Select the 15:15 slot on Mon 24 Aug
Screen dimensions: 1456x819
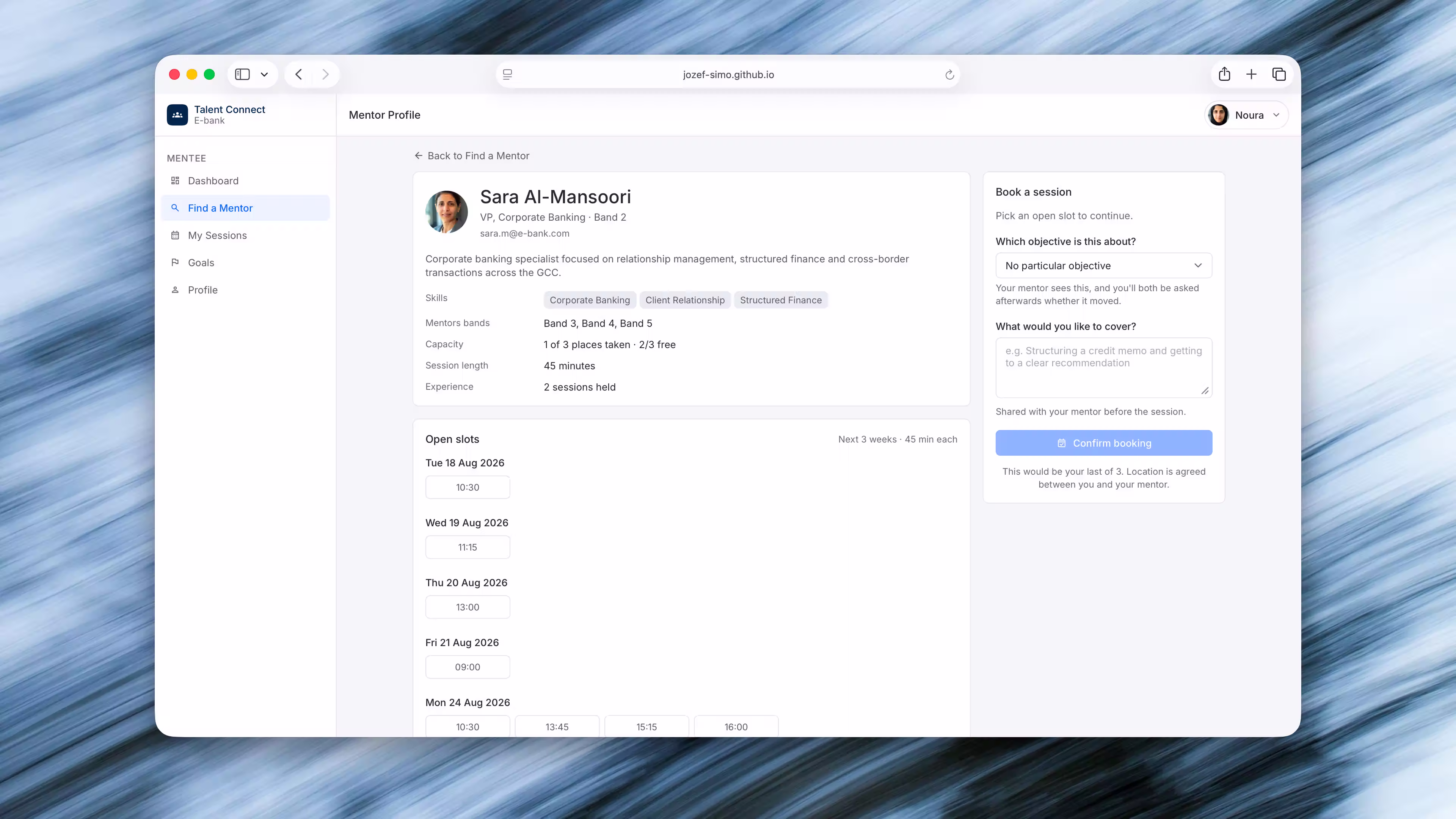646,726
